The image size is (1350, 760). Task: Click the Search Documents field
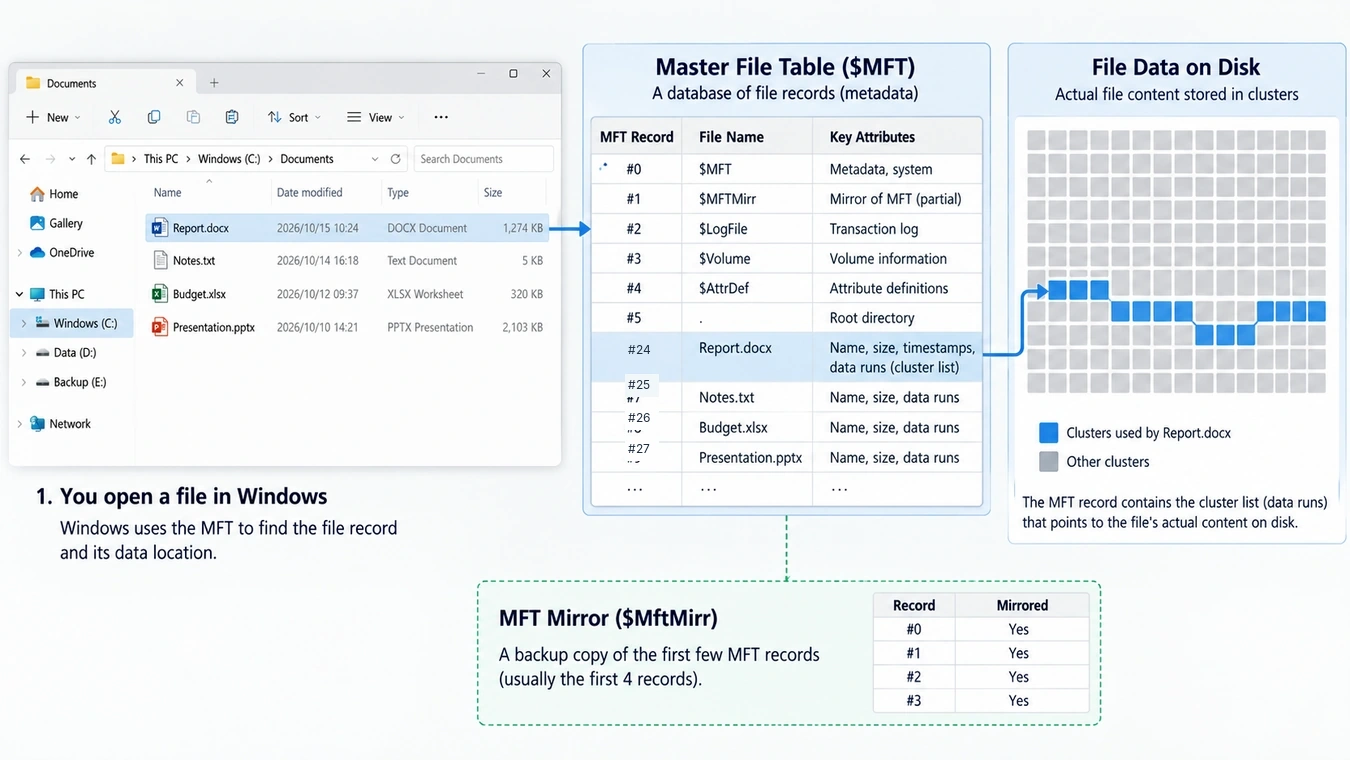click(484, 159)
